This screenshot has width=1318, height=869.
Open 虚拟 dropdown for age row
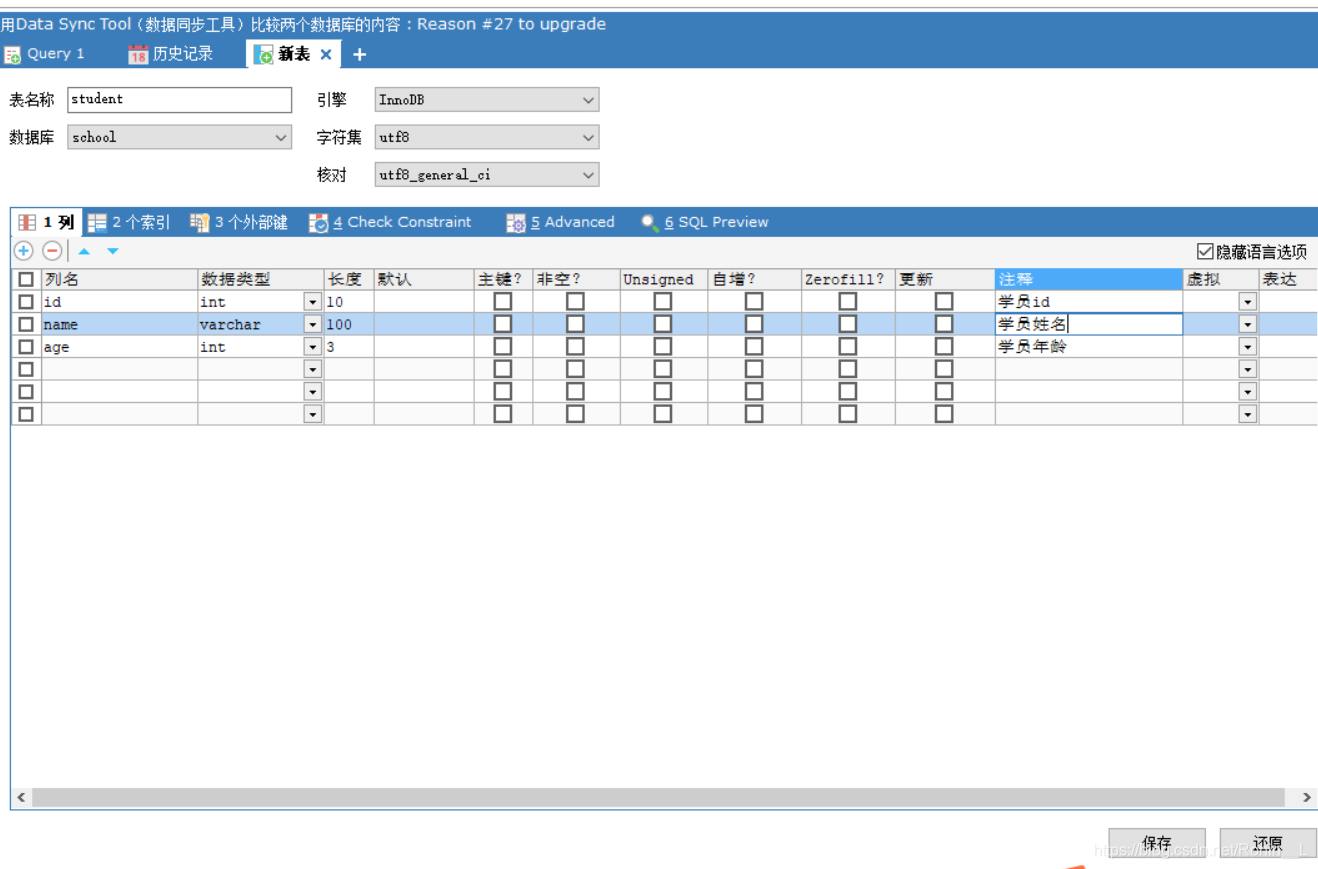coord(1247,346)
